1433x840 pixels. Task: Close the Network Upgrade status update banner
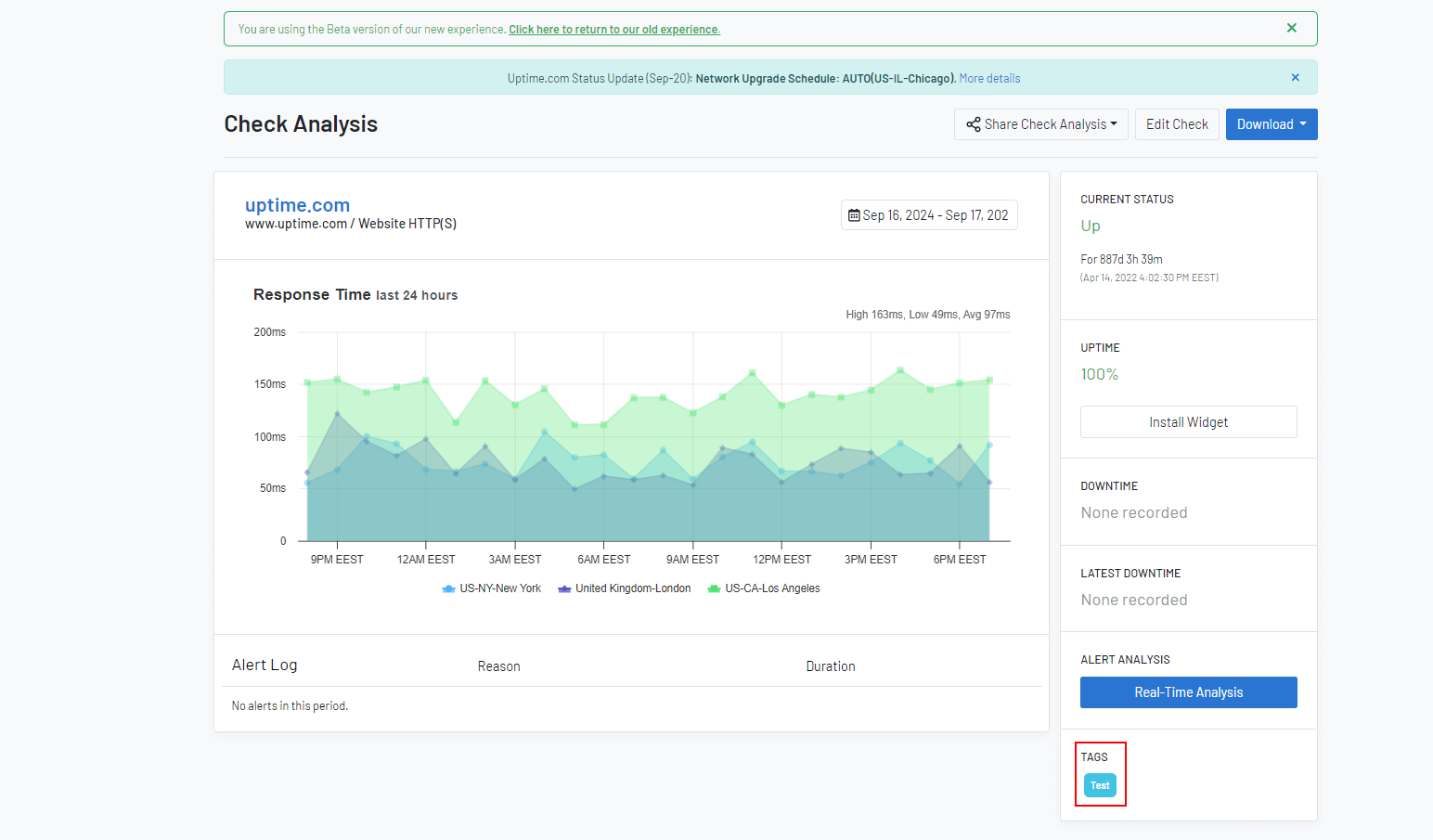(x=1295, y=78)
